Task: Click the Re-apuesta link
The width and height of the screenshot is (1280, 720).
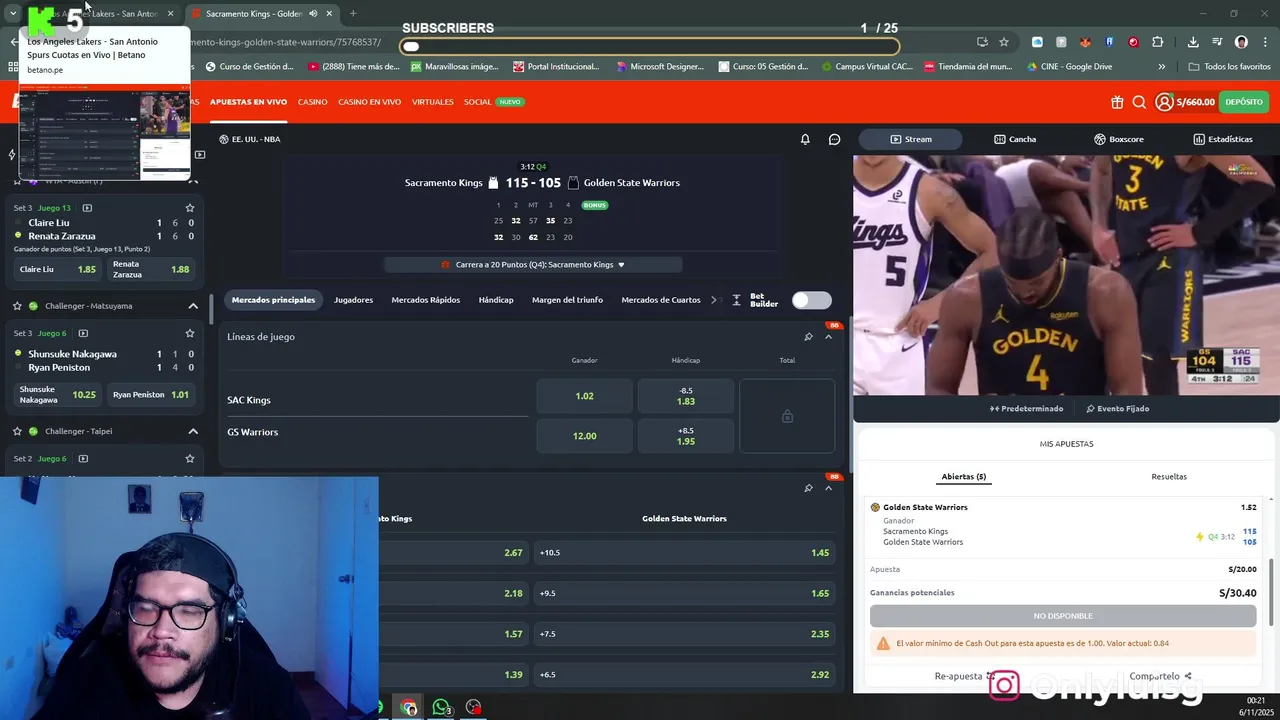Action: pyautogui.click(x=964, y=676)
